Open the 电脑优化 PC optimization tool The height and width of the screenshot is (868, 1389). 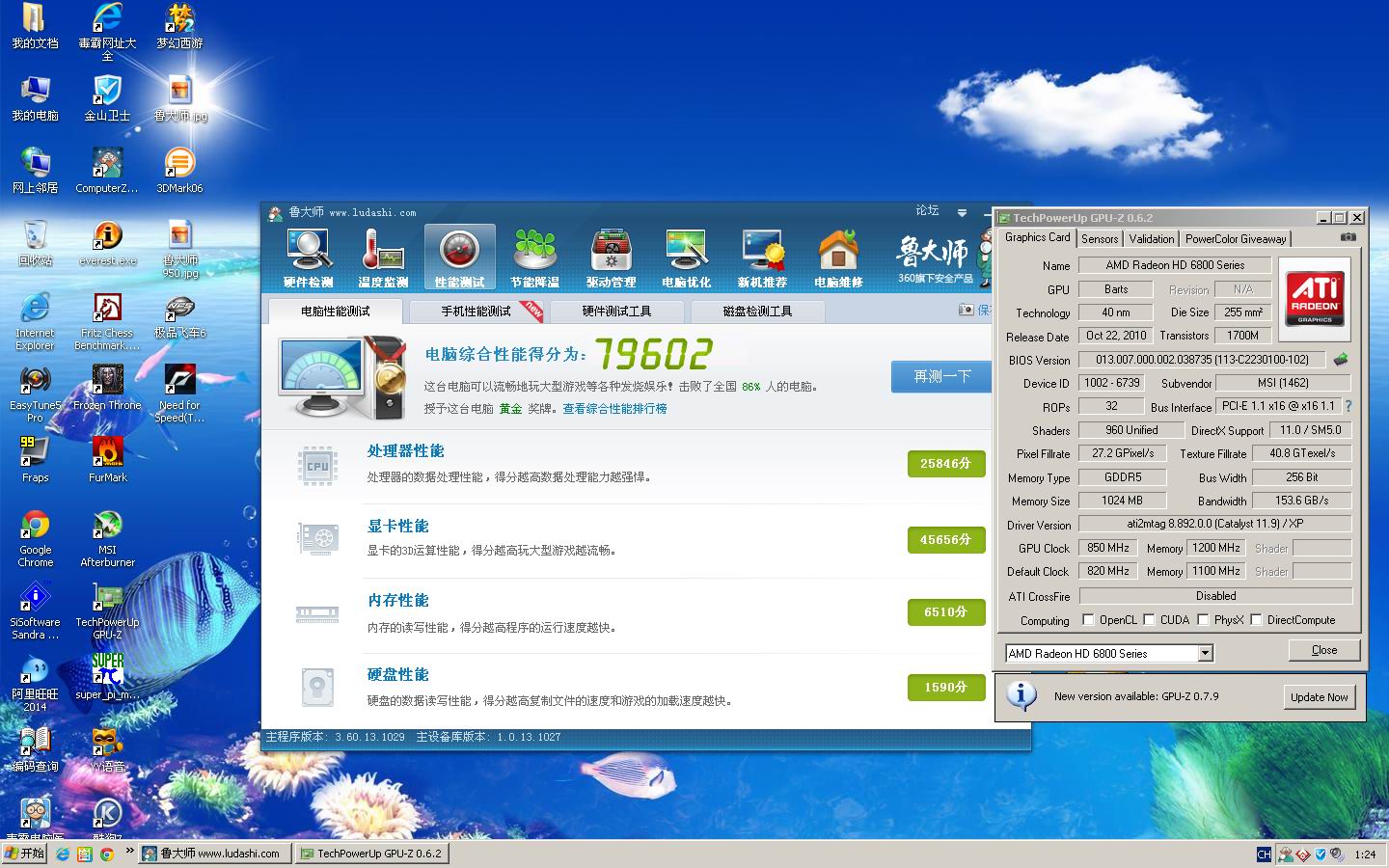pos(687,258)
